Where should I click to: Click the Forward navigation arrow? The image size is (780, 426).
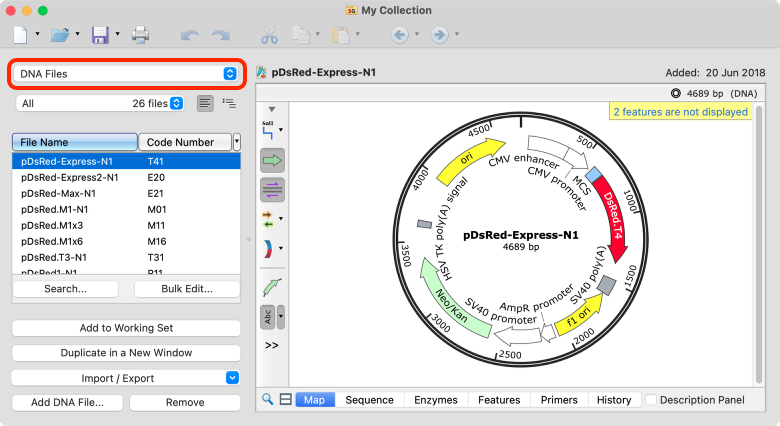439,34
